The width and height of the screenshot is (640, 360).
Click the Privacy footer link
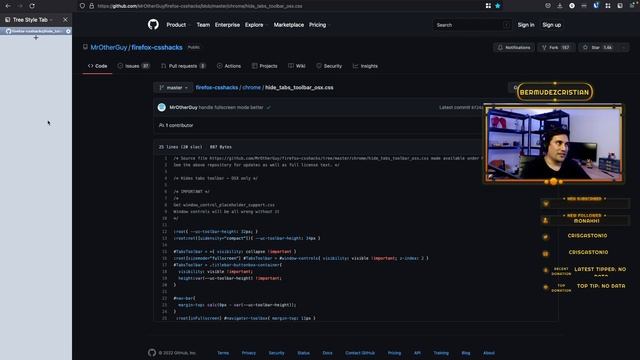(249, 353)
